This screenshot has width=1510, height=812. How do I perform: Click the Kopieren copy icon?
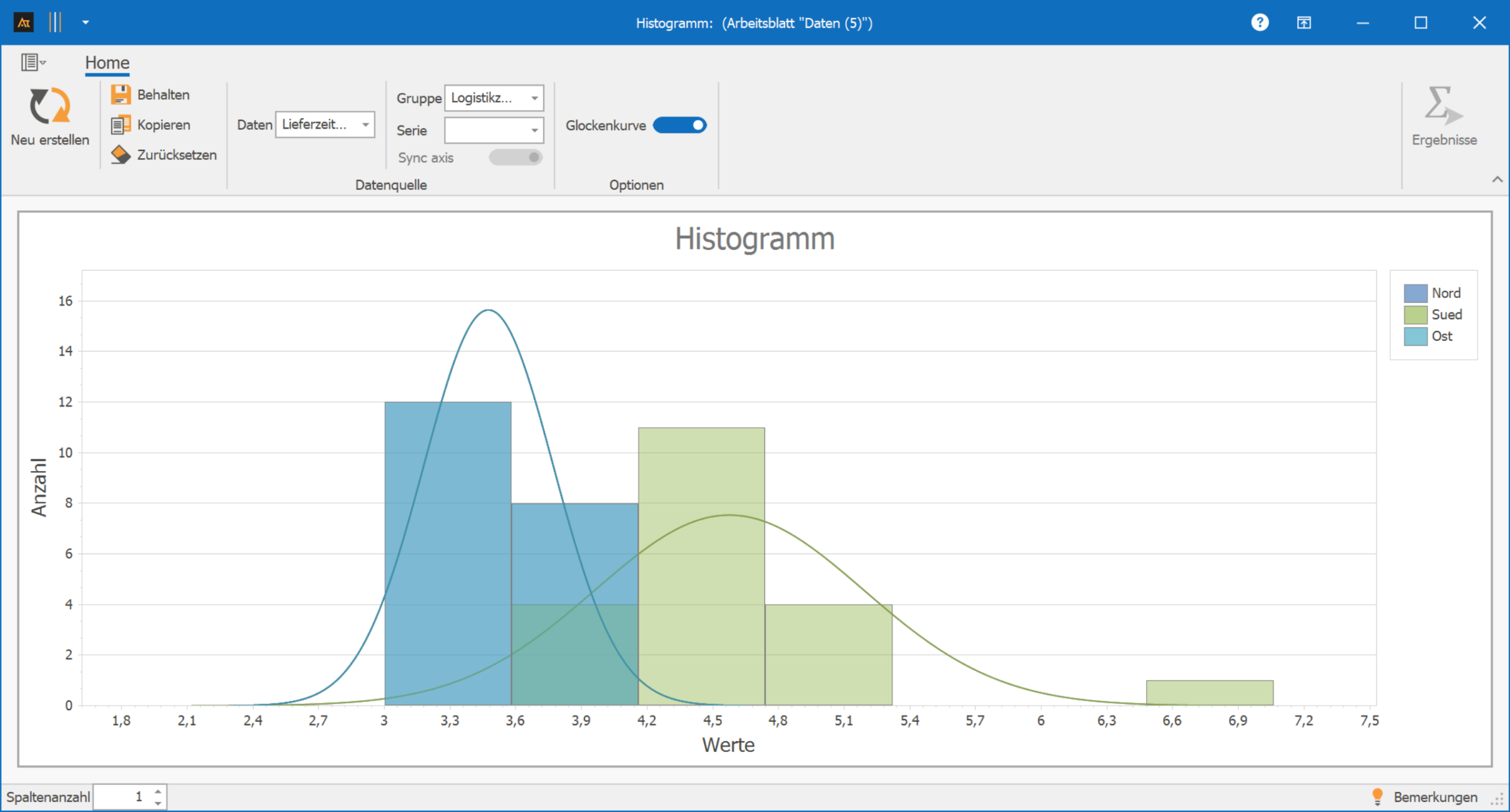pos(120,125)
